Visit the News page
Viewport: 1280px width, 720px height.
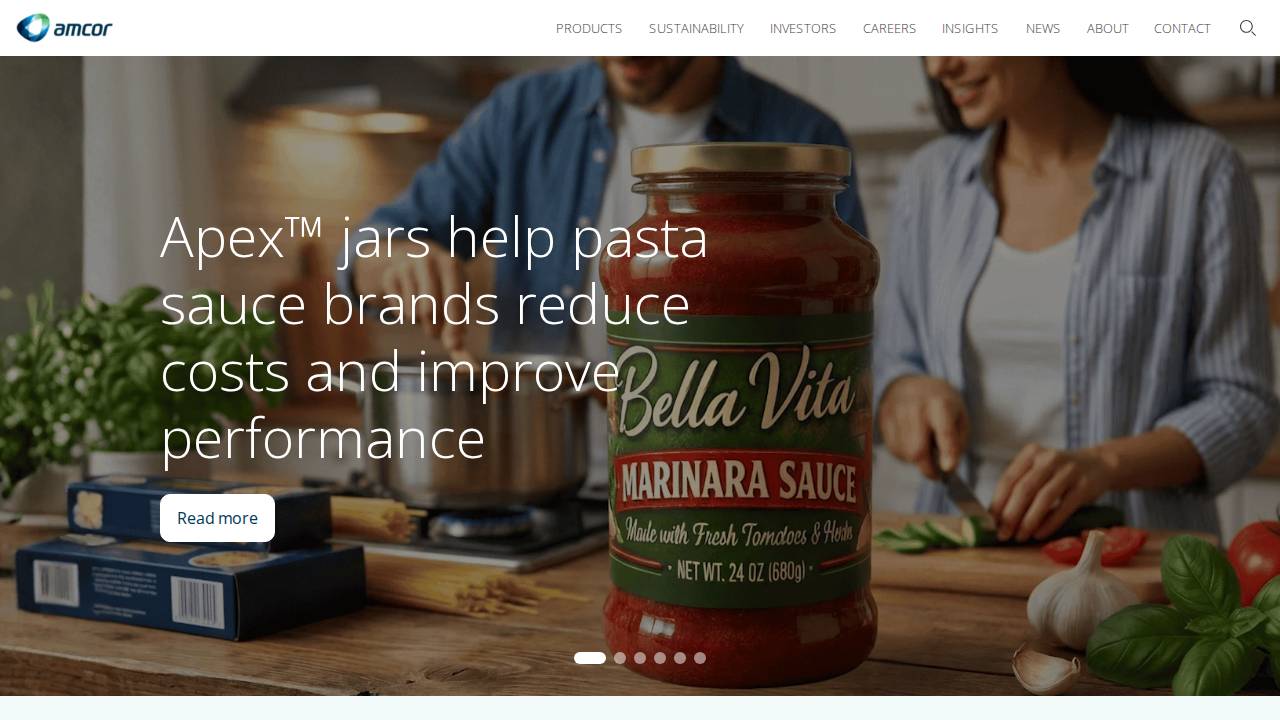pos(1043,28)
